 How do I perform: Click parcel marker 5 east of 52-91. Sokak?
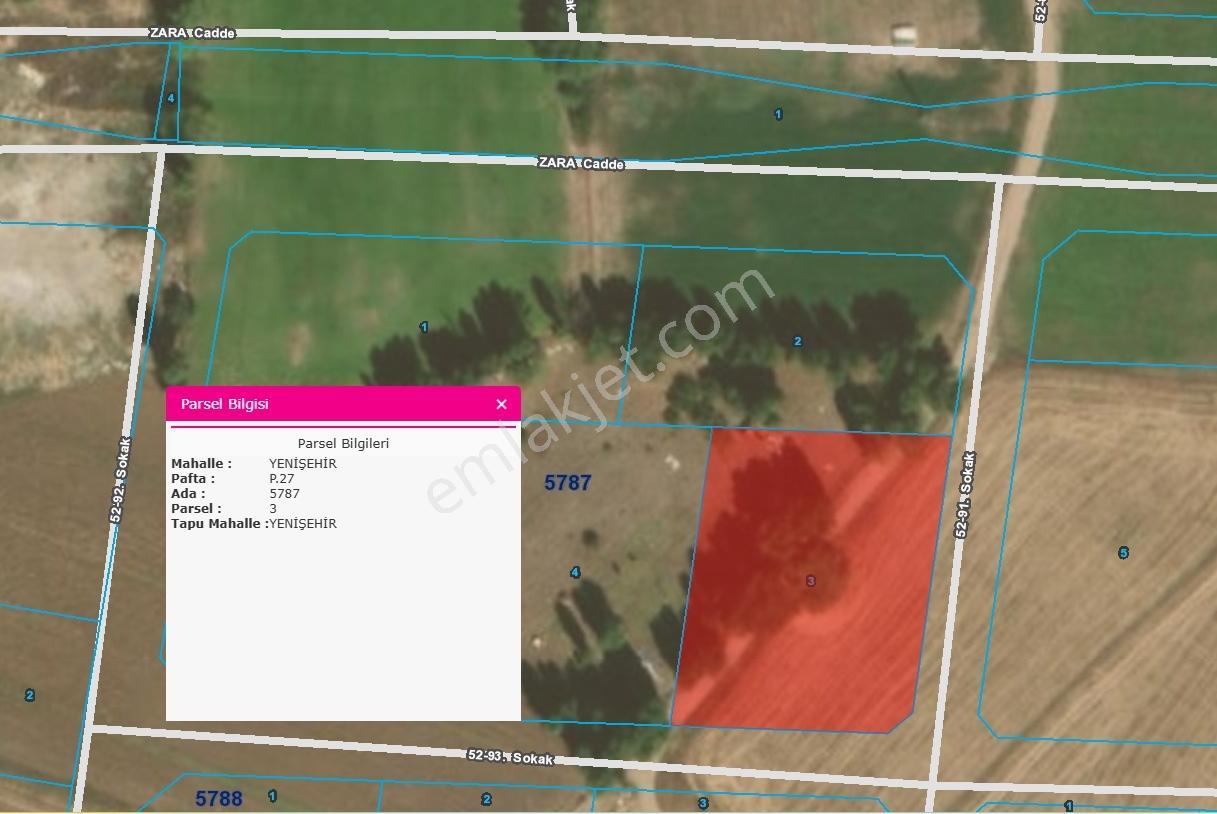tap(1123, 553)
